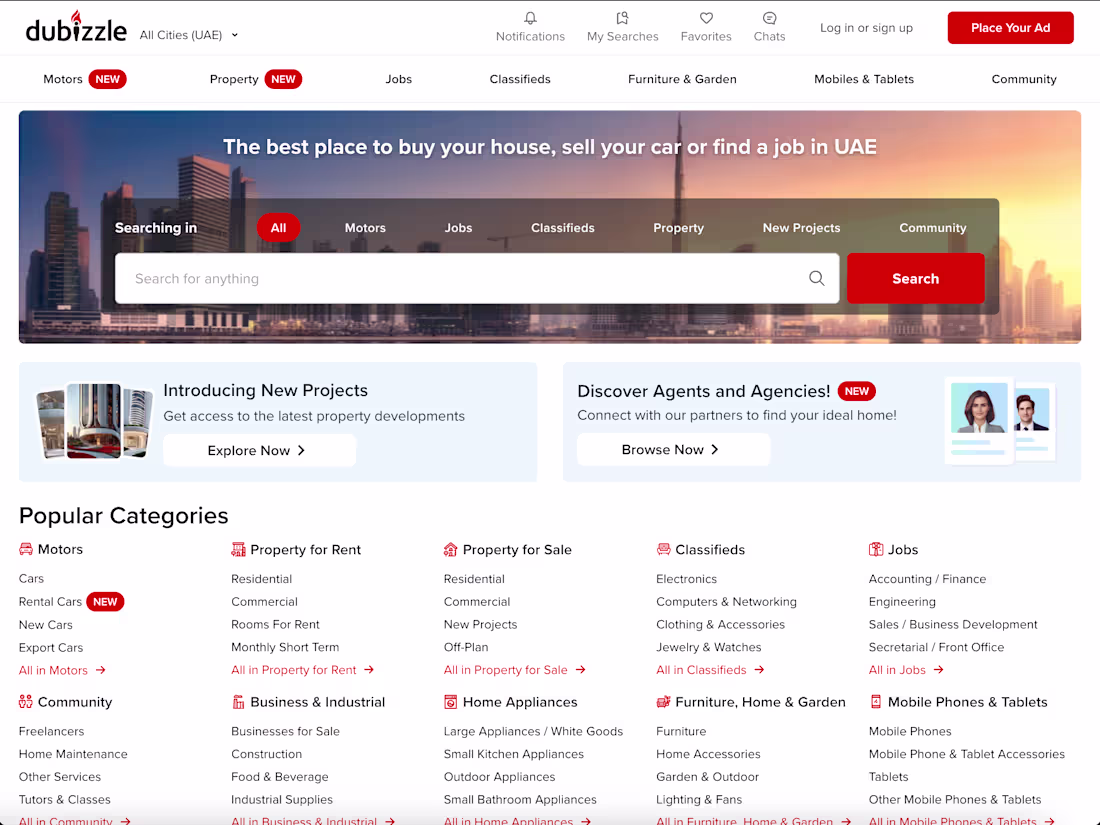Click the Jobs briefcase icon
The image size is (1100, 825).
pyautogui.click(x=874, y=549)
